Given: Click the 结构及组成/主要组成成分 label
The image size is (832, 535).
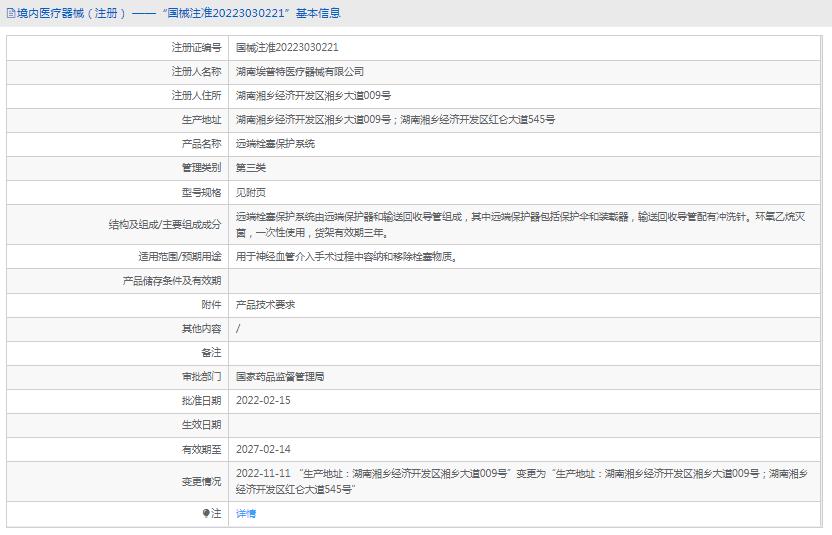Looking at the screenshot, I should click(165, 225).
